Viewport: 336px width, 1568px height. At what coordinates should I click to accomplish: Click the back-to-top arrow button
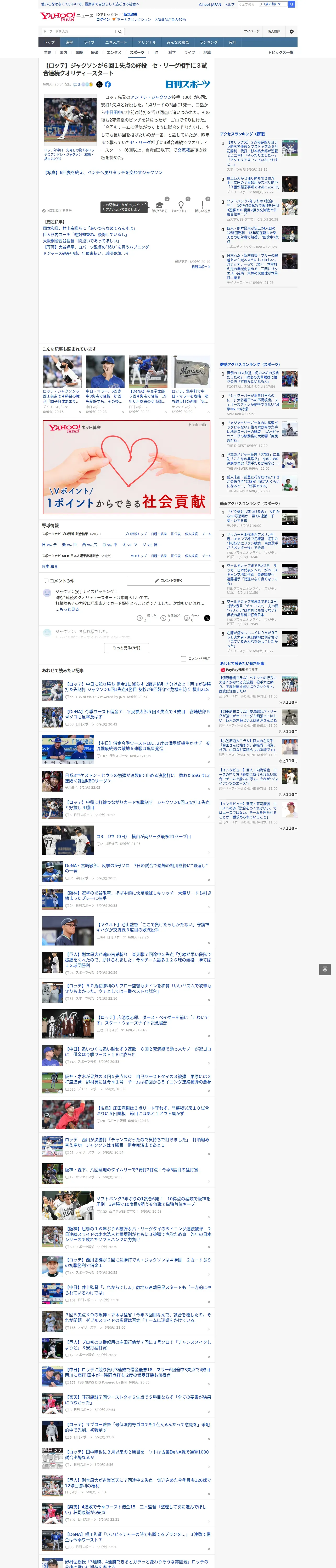click(325, 969)
